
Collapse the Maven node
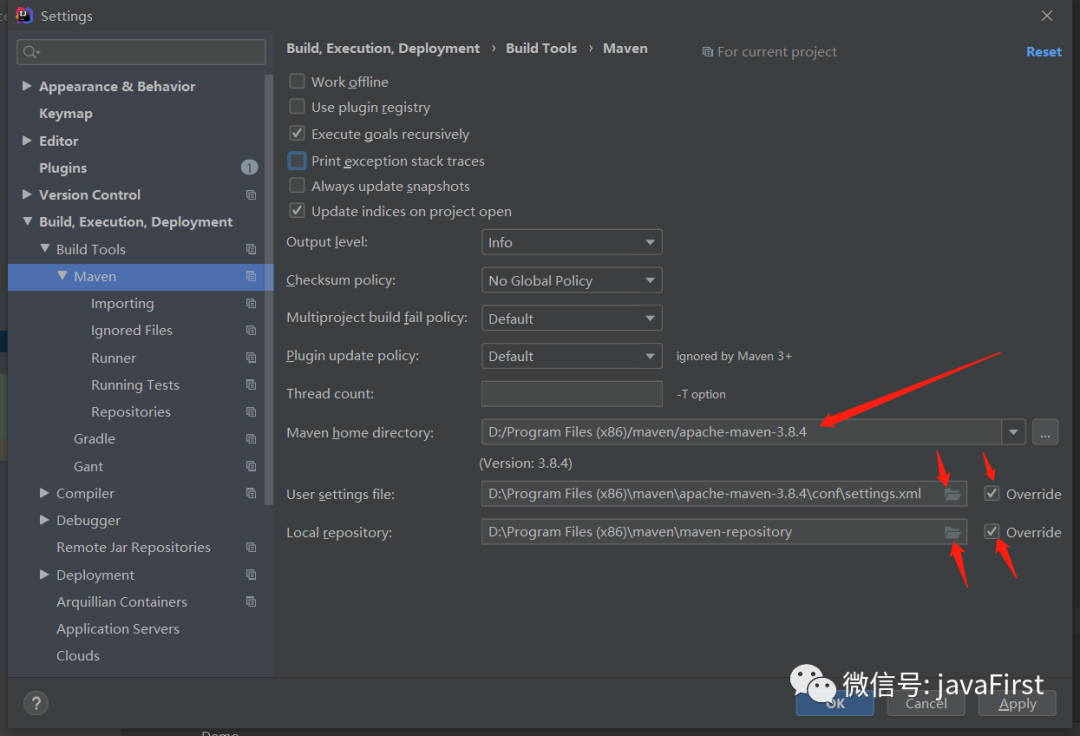[62, 275]
